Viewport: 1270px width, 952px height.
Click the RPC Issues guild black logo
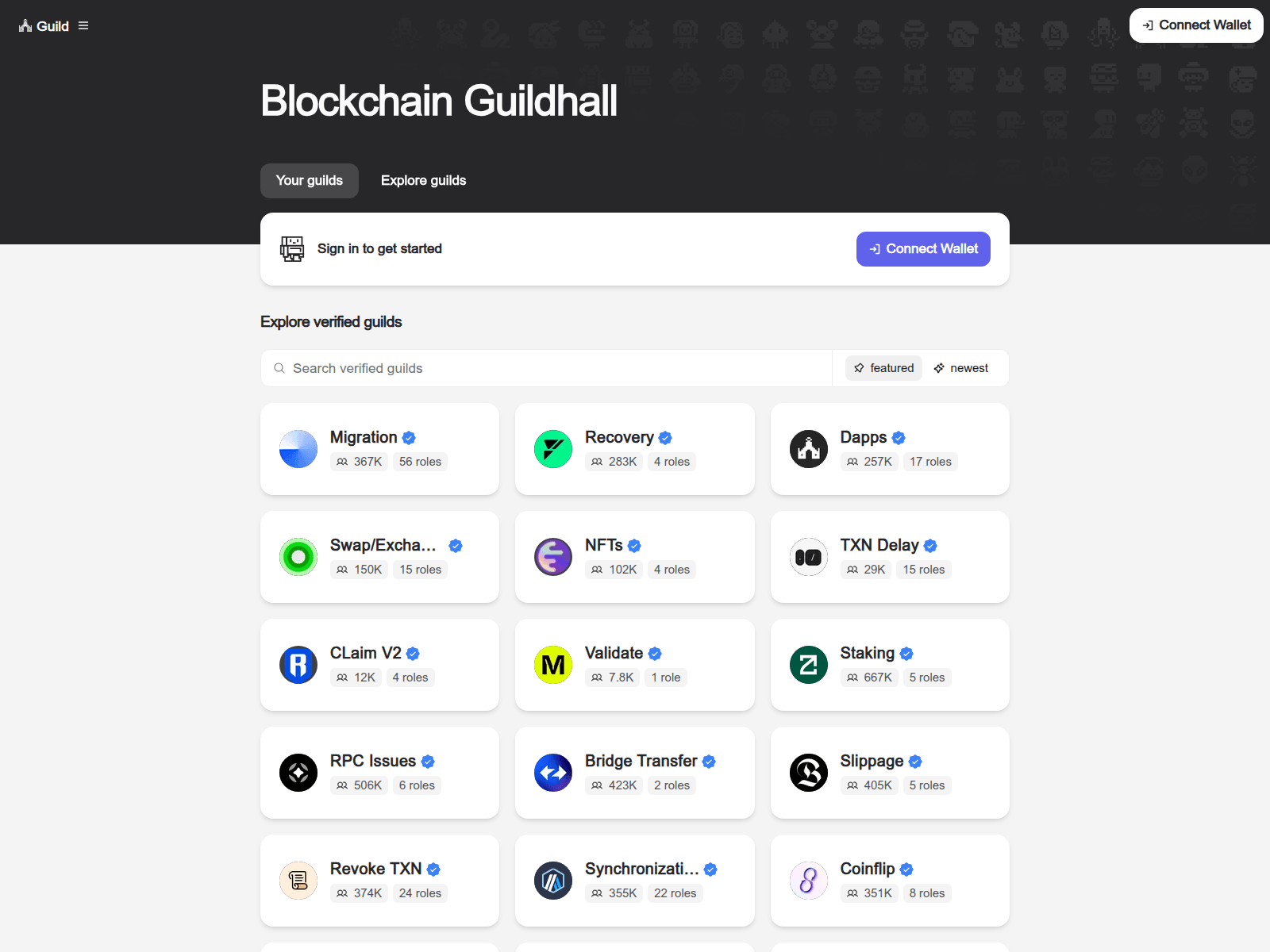click(298, 773)
